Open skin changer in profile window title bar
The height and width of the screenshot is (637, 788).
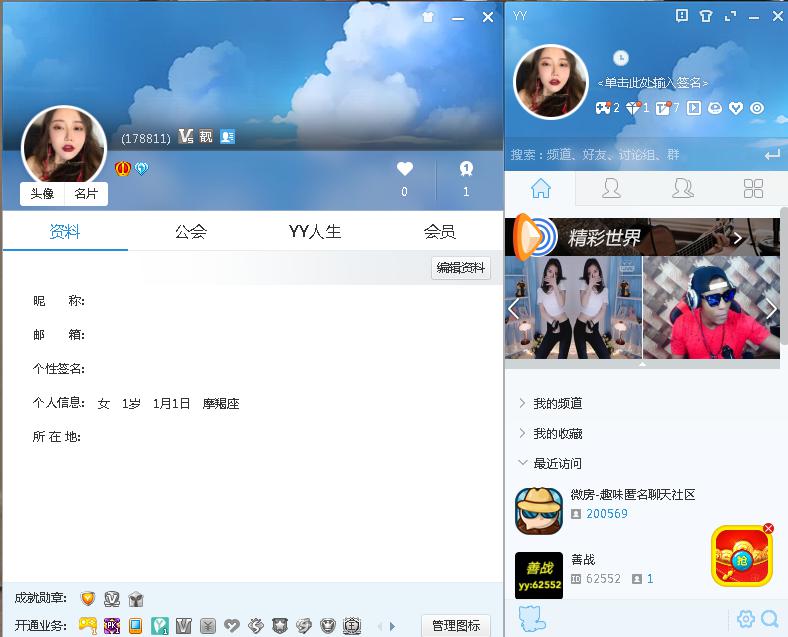(428, 17)
